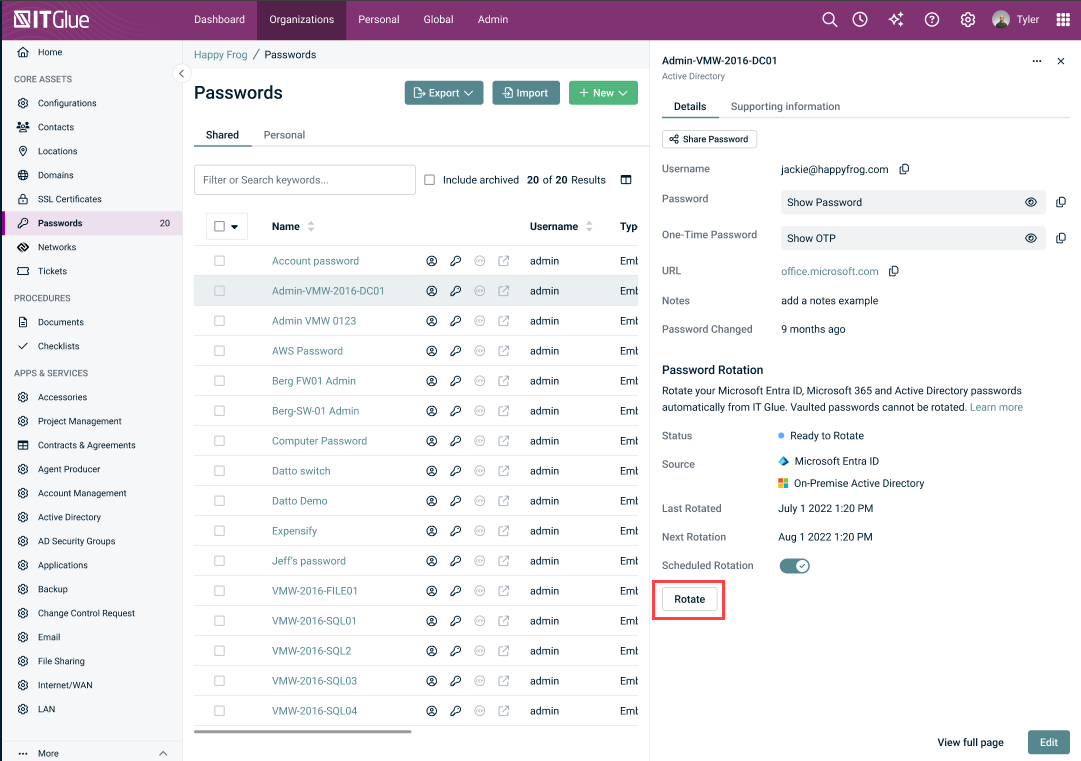Go to Home in sidebar

pyautogui.click(x=50, y=52)
